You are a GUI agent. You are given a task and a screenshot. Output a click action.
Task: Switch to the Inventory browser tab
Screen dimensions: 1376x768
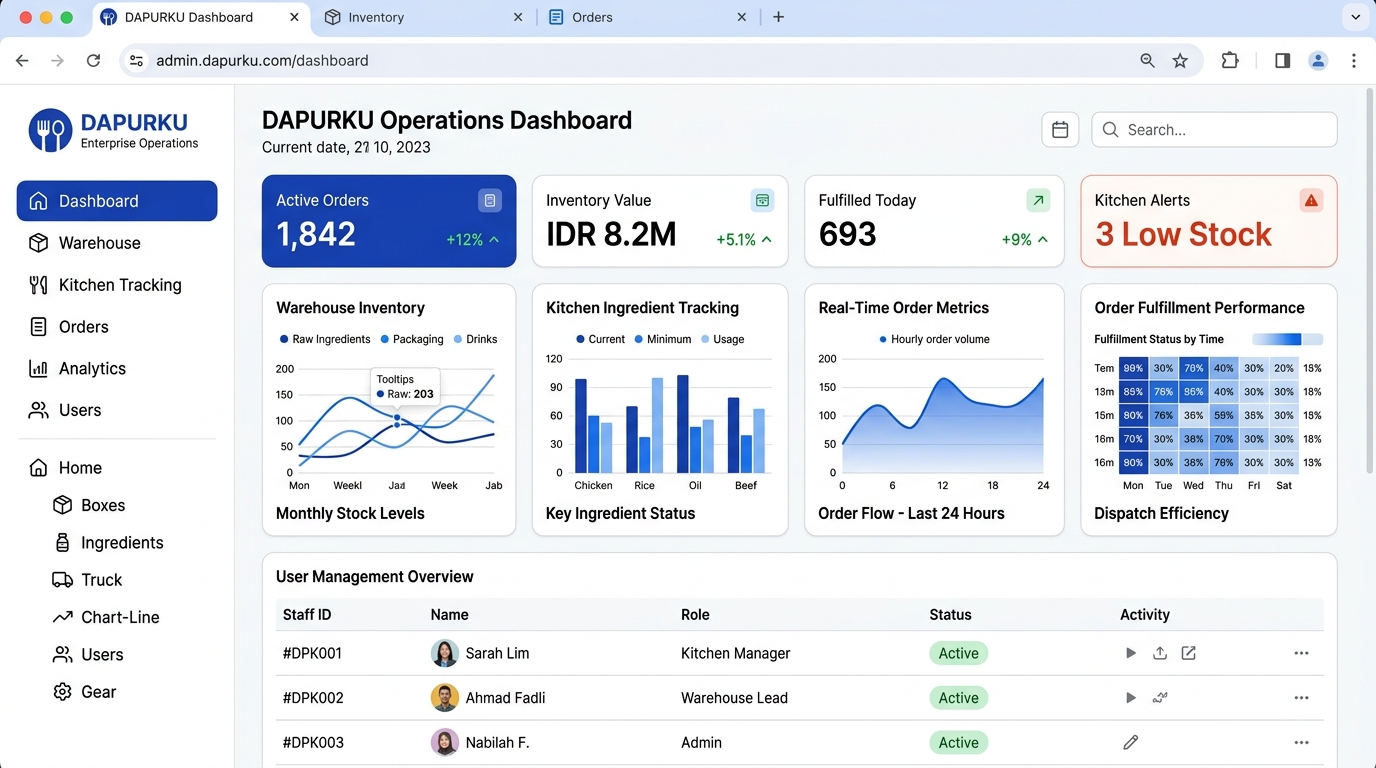(424, 17)
